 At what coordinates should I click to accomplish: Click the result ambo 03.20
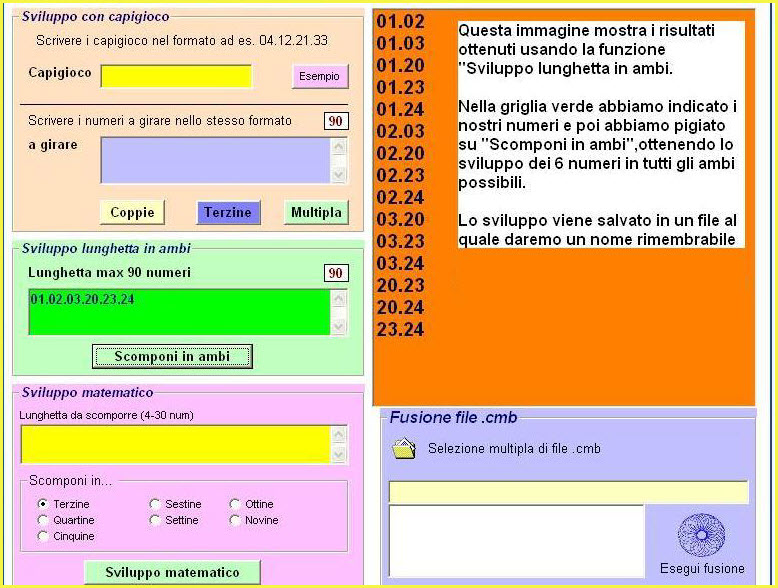point(400,219)
